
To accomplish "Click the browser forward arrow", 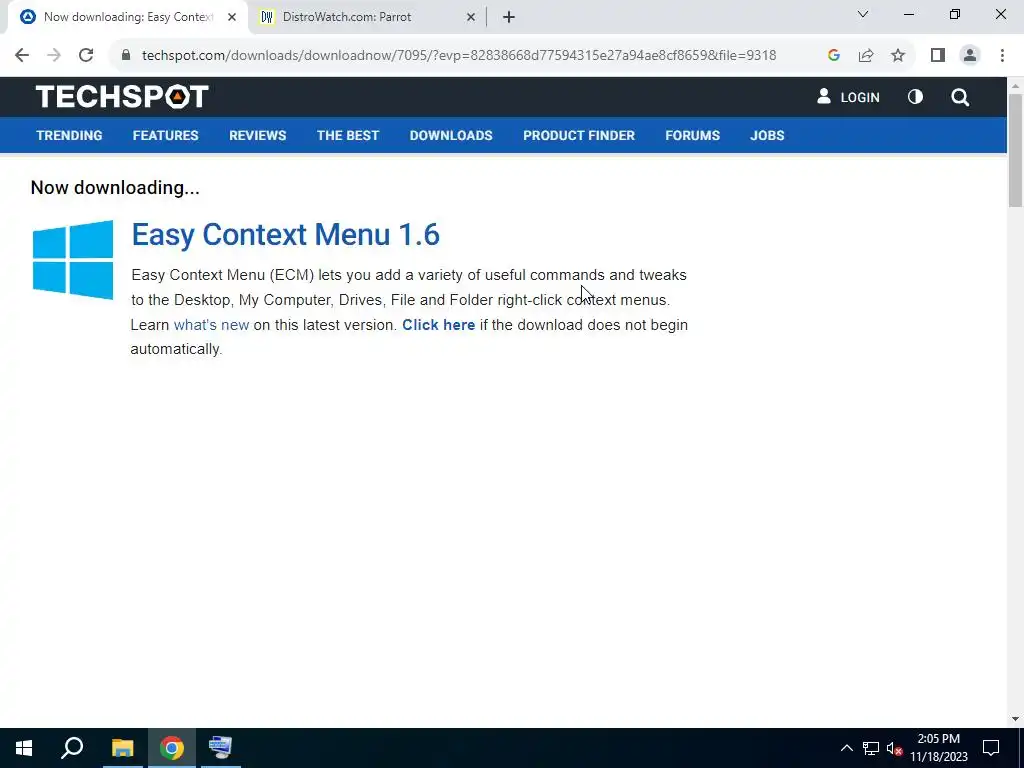I will 54,56.
